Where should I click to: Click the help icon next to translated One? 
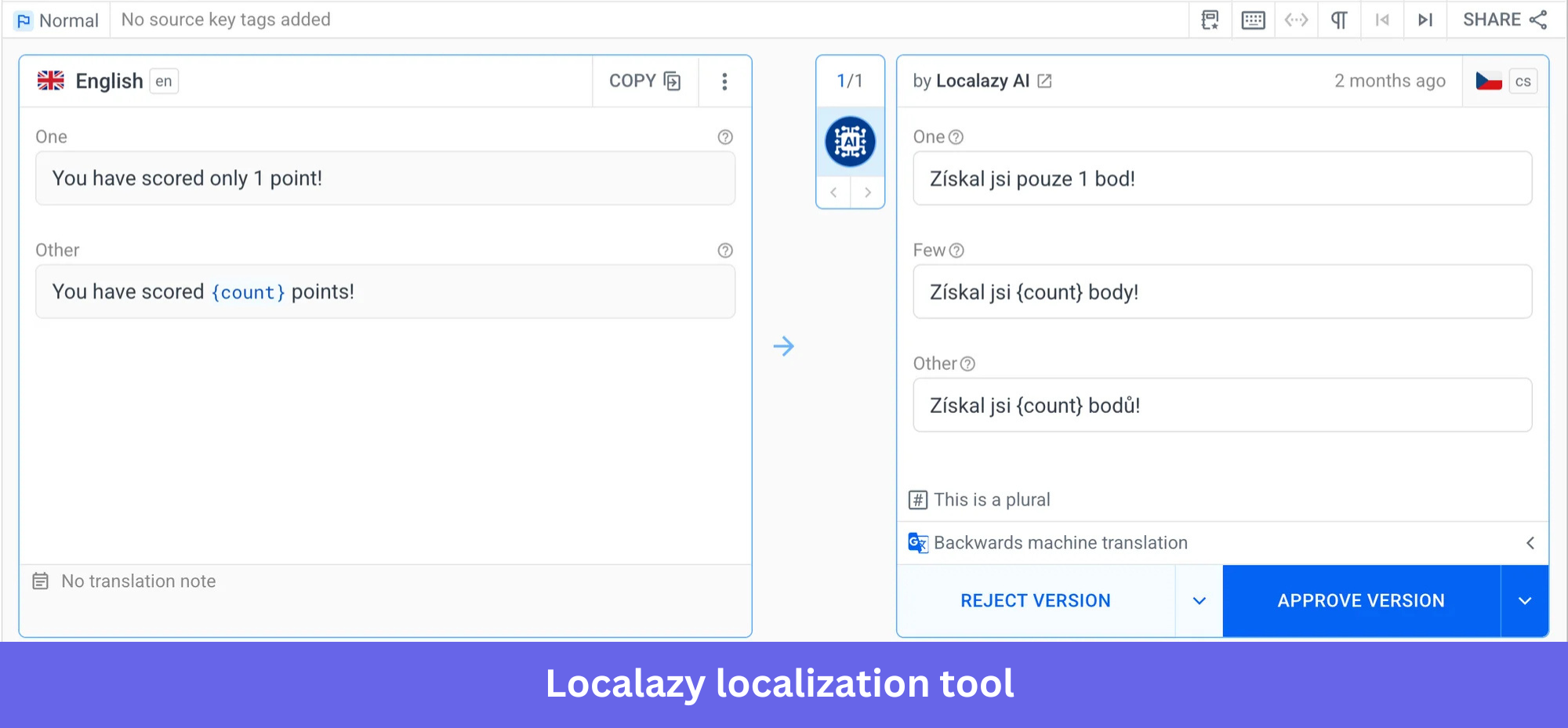click(956, 137)
